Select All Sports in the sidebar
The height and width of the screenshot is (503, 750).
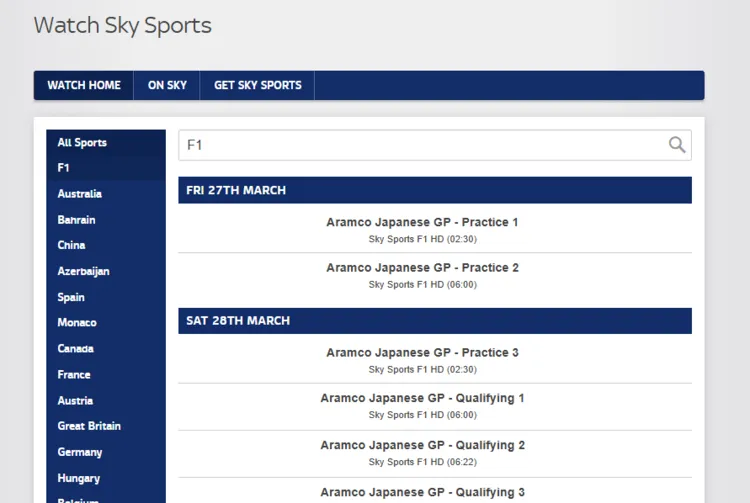106,142
